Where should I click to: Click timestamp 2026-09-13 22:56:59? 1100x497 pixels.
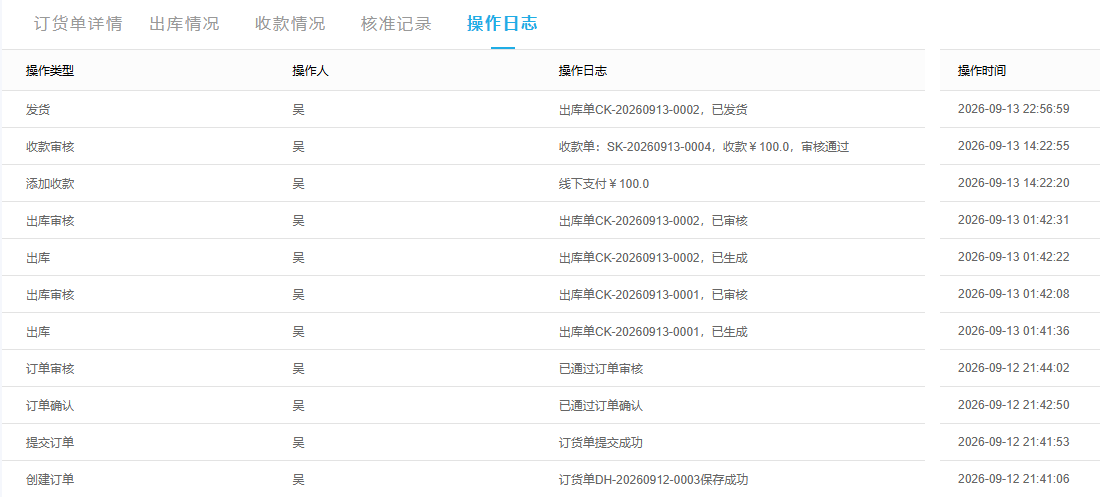[x=1013, y=110]
